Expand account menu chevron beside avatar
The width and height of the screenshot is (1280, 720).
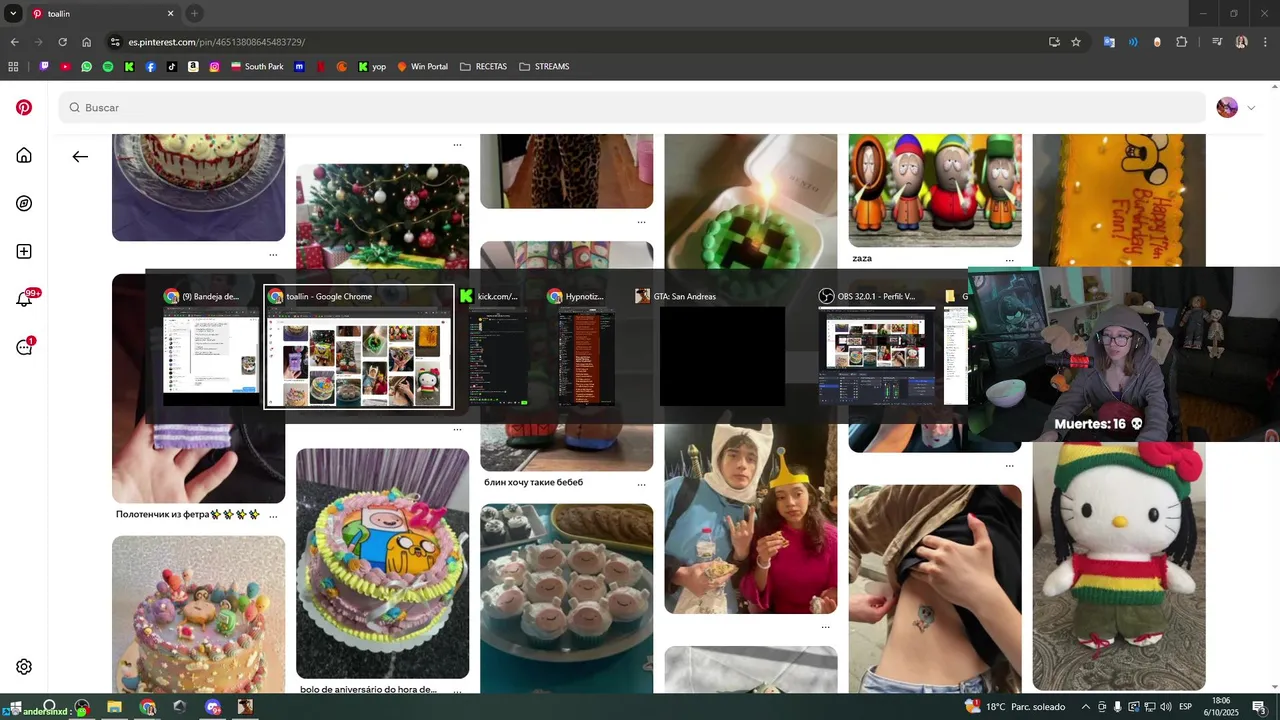1251,107
